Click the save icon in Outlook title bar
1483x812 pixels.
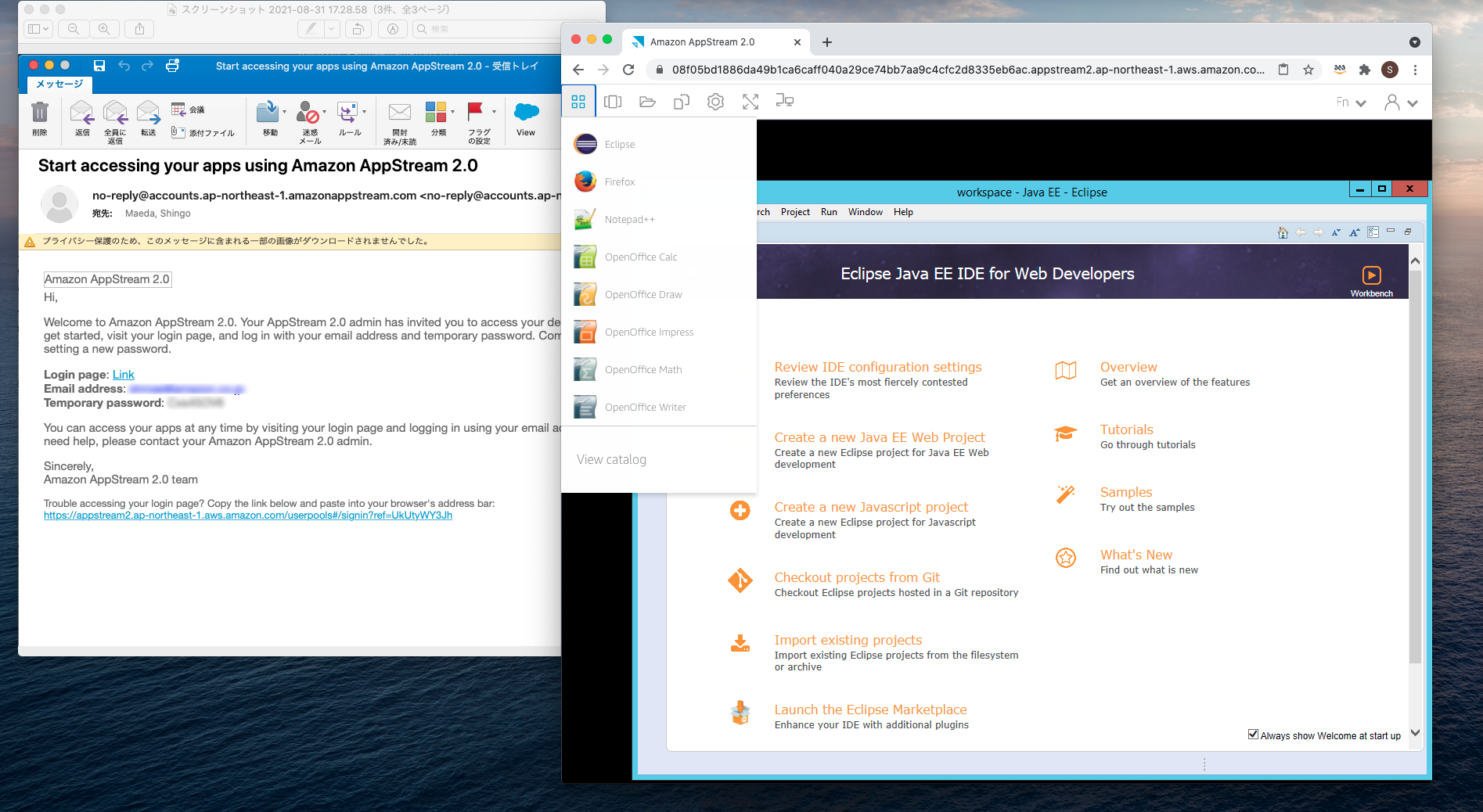[99, 66]
